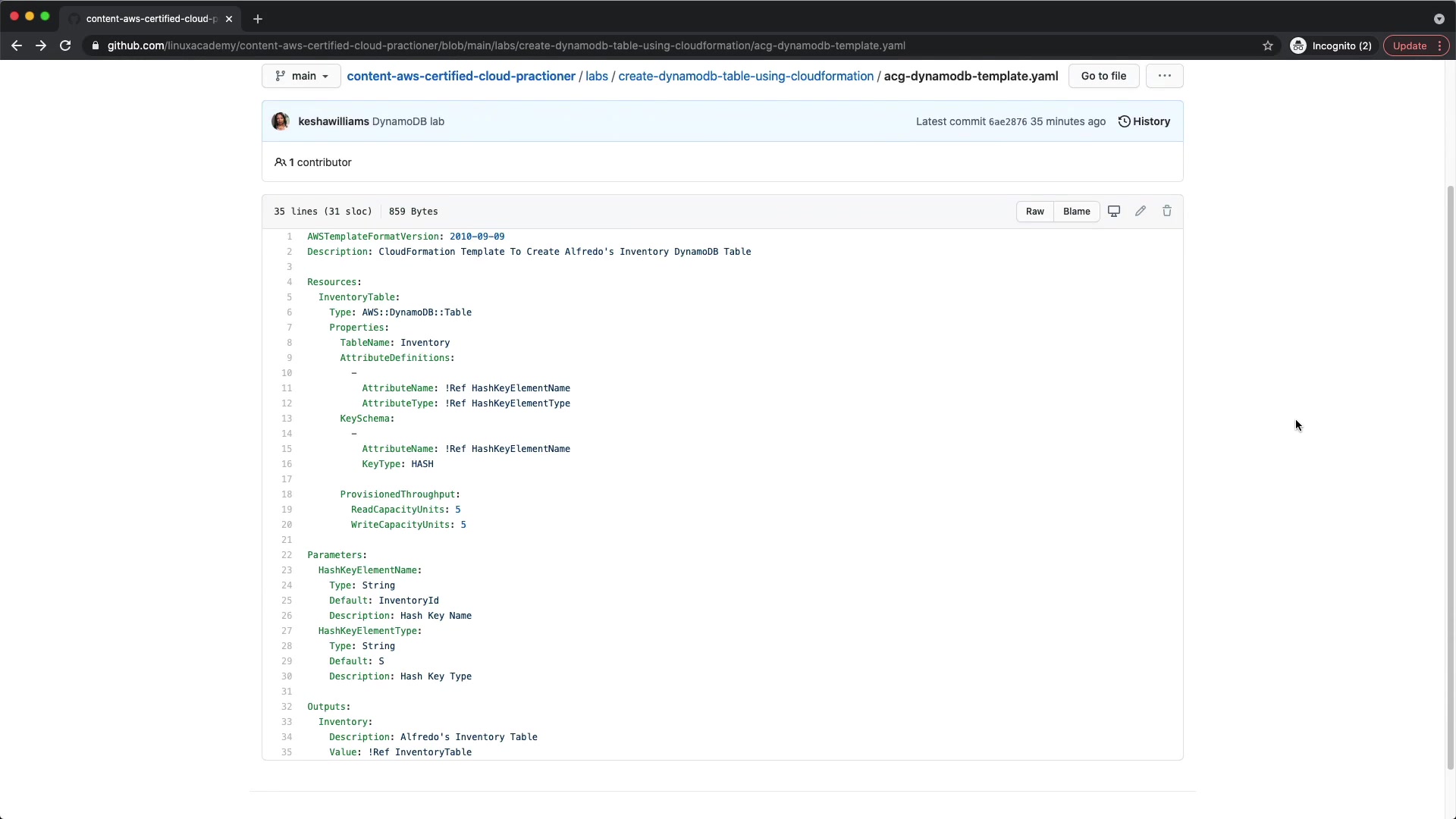The image size is (1456, 819).
Task: Click the page vertical scrollbar
Action: tap(1450, 478)
